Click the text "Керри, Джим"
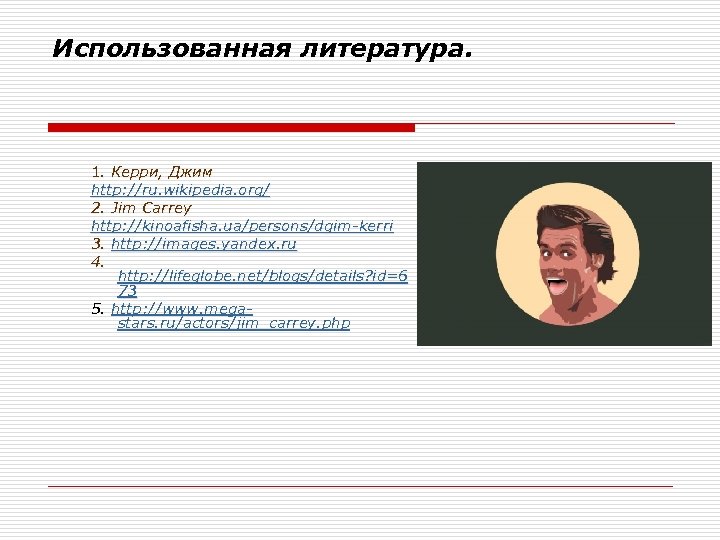The image size is (720, 540). (x=162, y=172)
